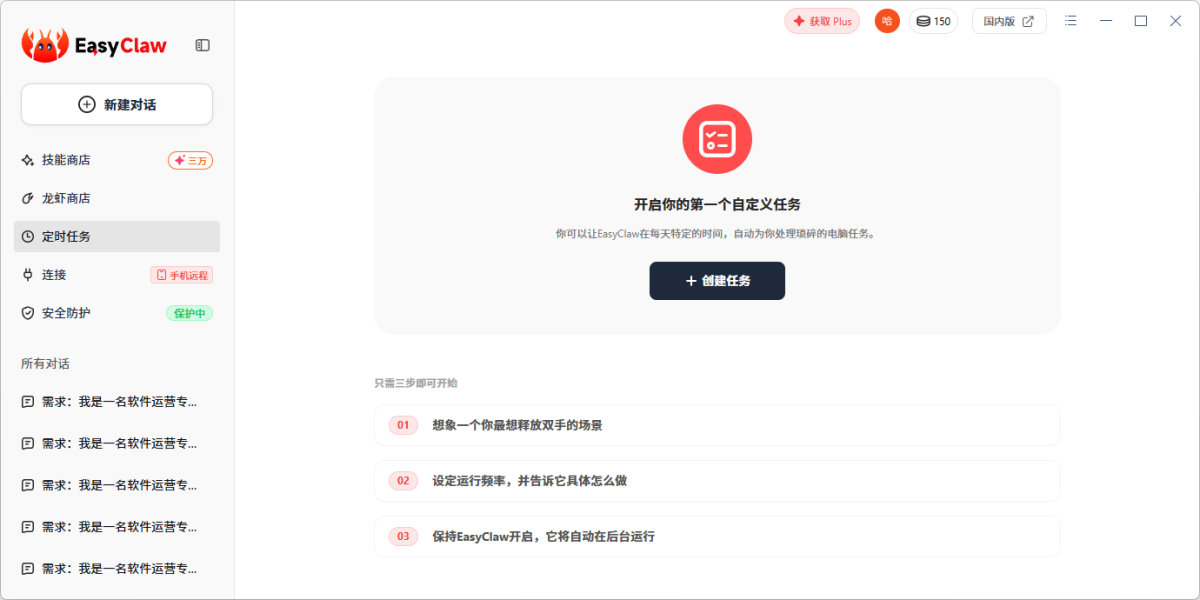The image size is (1200, 600).
Task: Start a new conversation with 新建对话
Action: (x=117, y=104)
